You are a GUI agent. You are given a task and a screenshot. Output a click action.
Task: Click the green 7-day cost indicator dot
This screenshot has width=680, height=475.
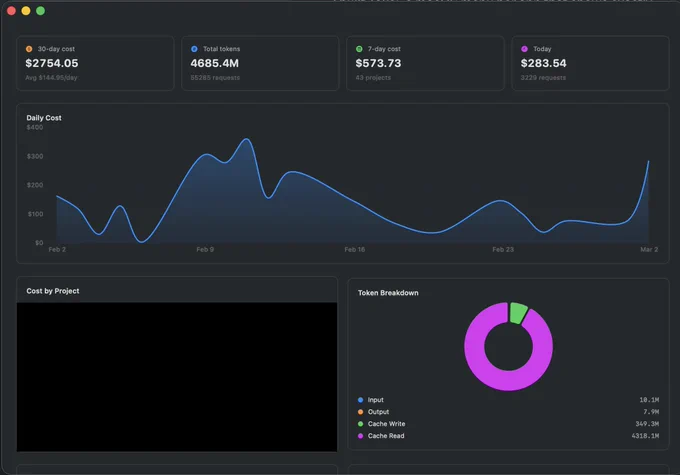359,49
